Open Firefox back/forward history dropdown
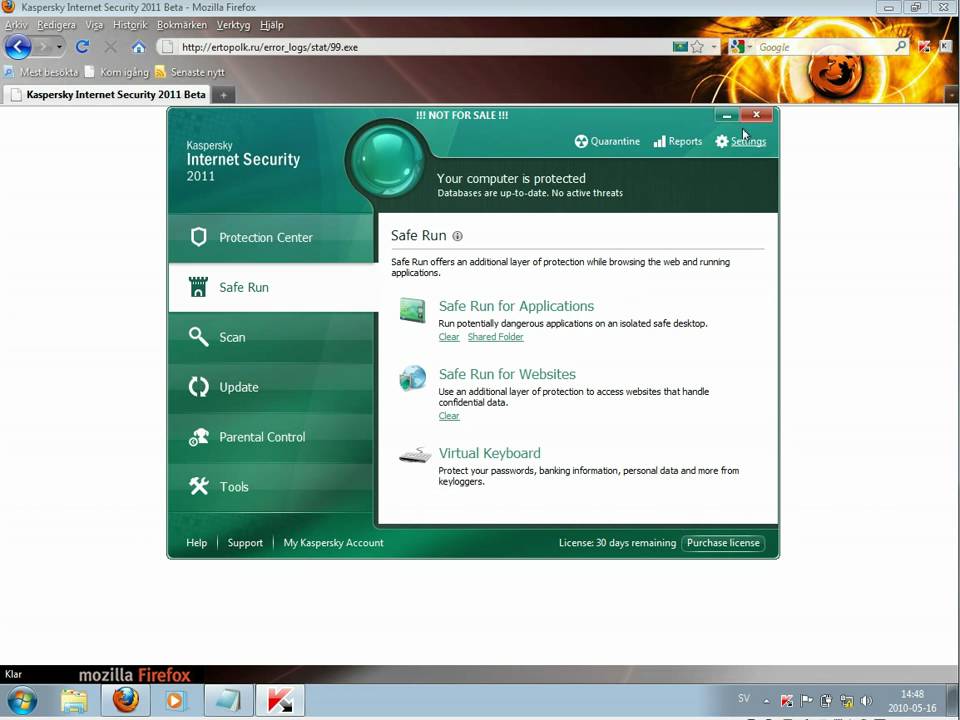960x720 pixels. pos(59,47)
